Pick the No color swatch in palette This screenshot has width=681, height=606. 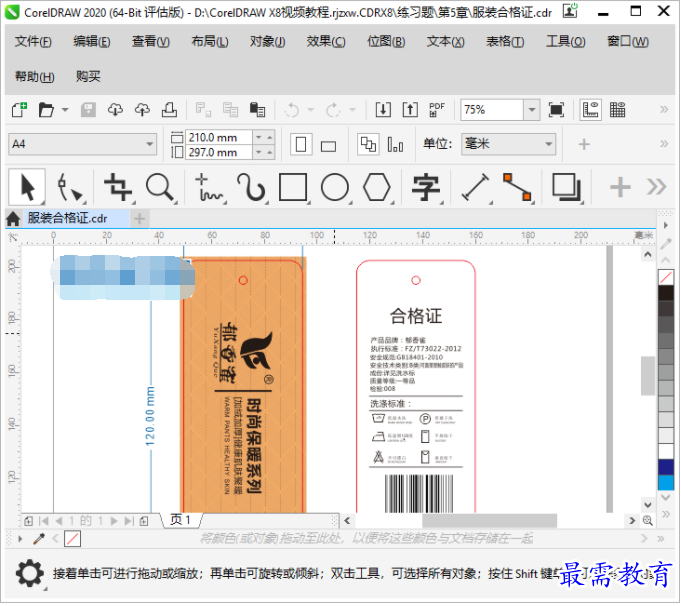coord(665,277)
